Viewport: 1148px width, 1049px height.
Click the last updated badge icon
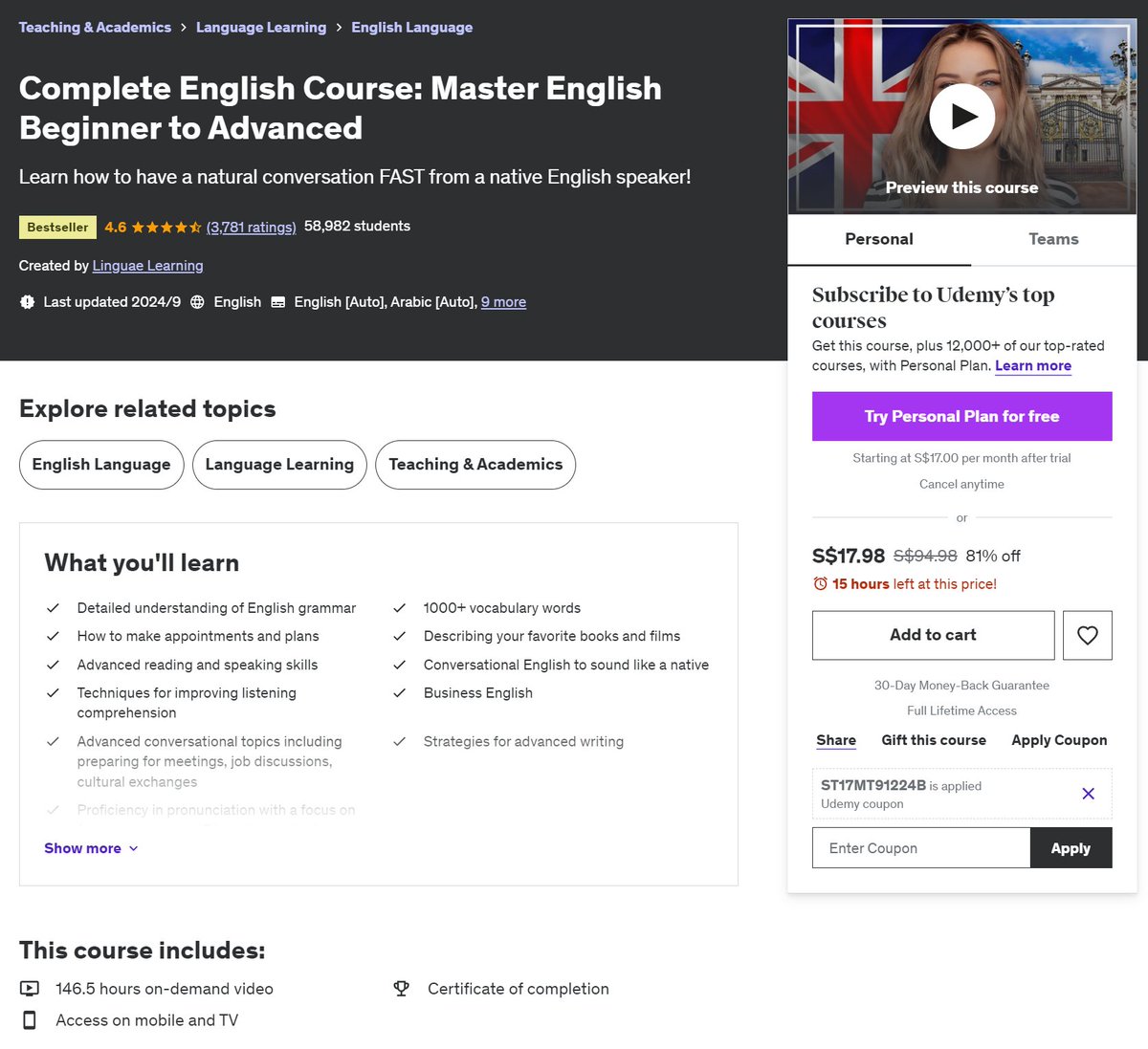tap(27, 302)
